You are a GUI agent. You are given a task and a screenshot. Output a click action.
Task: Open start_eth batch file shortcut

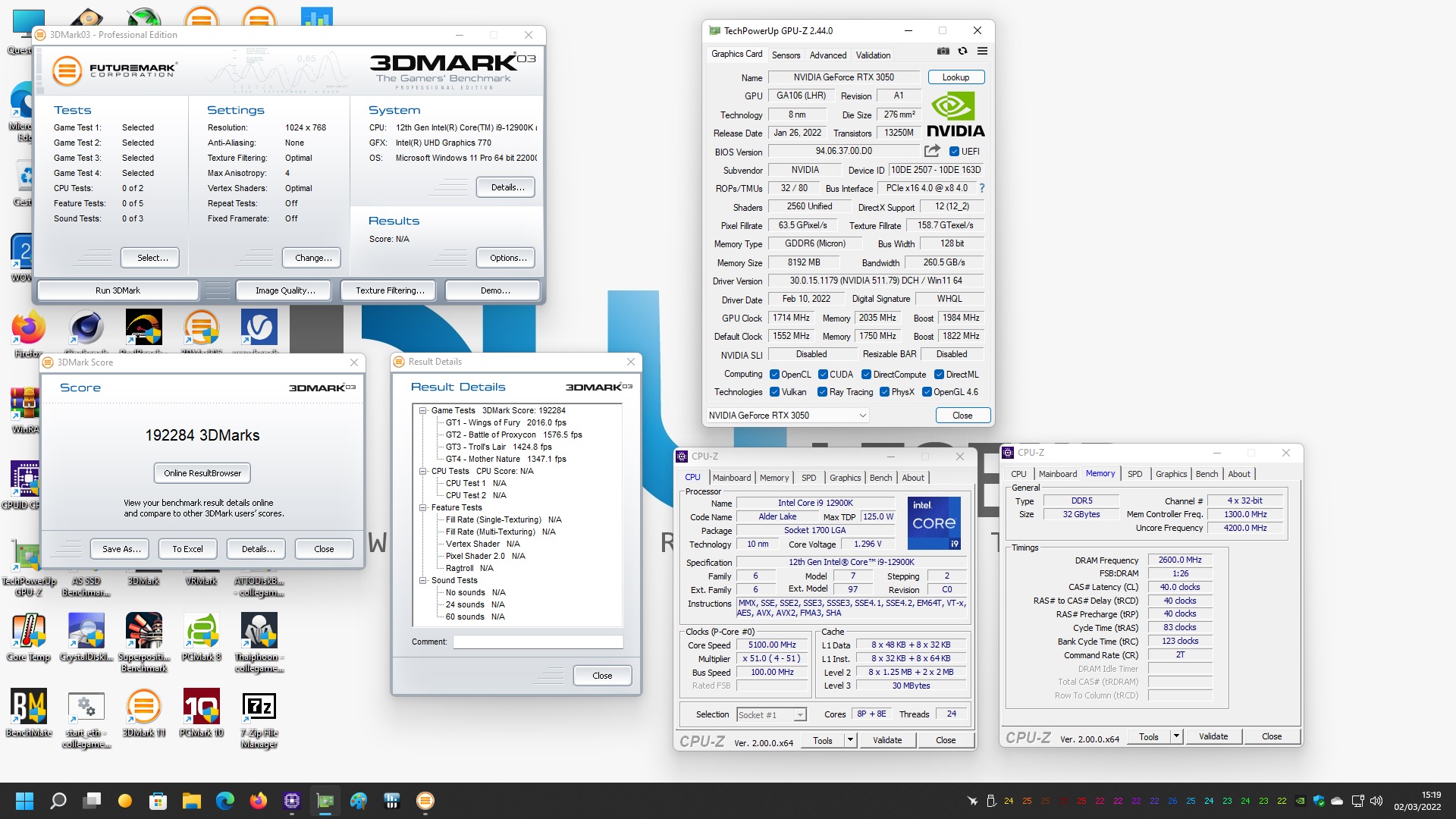(86, 719)
